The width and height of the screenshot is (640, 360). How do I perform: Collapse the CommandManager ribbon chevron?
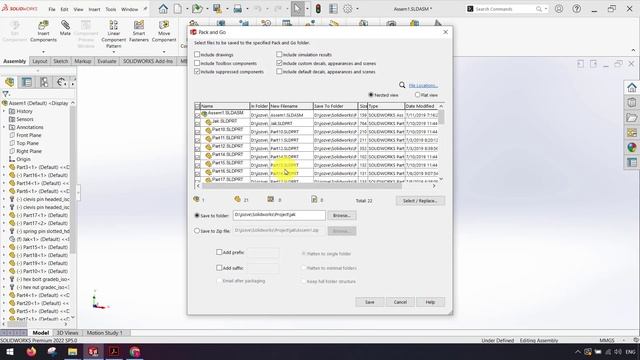coord(633,50)
